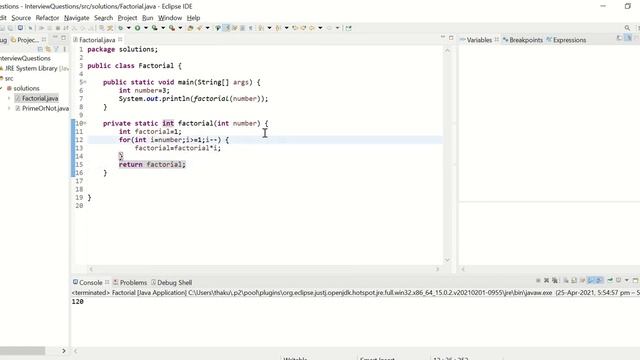
Task: Switch to the Variables view tab
Action: [479, 40]
